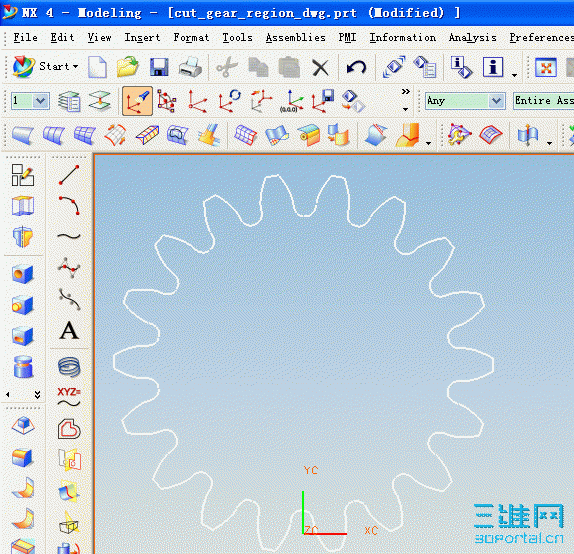Click the Cut scissors icon

[227, 67]
